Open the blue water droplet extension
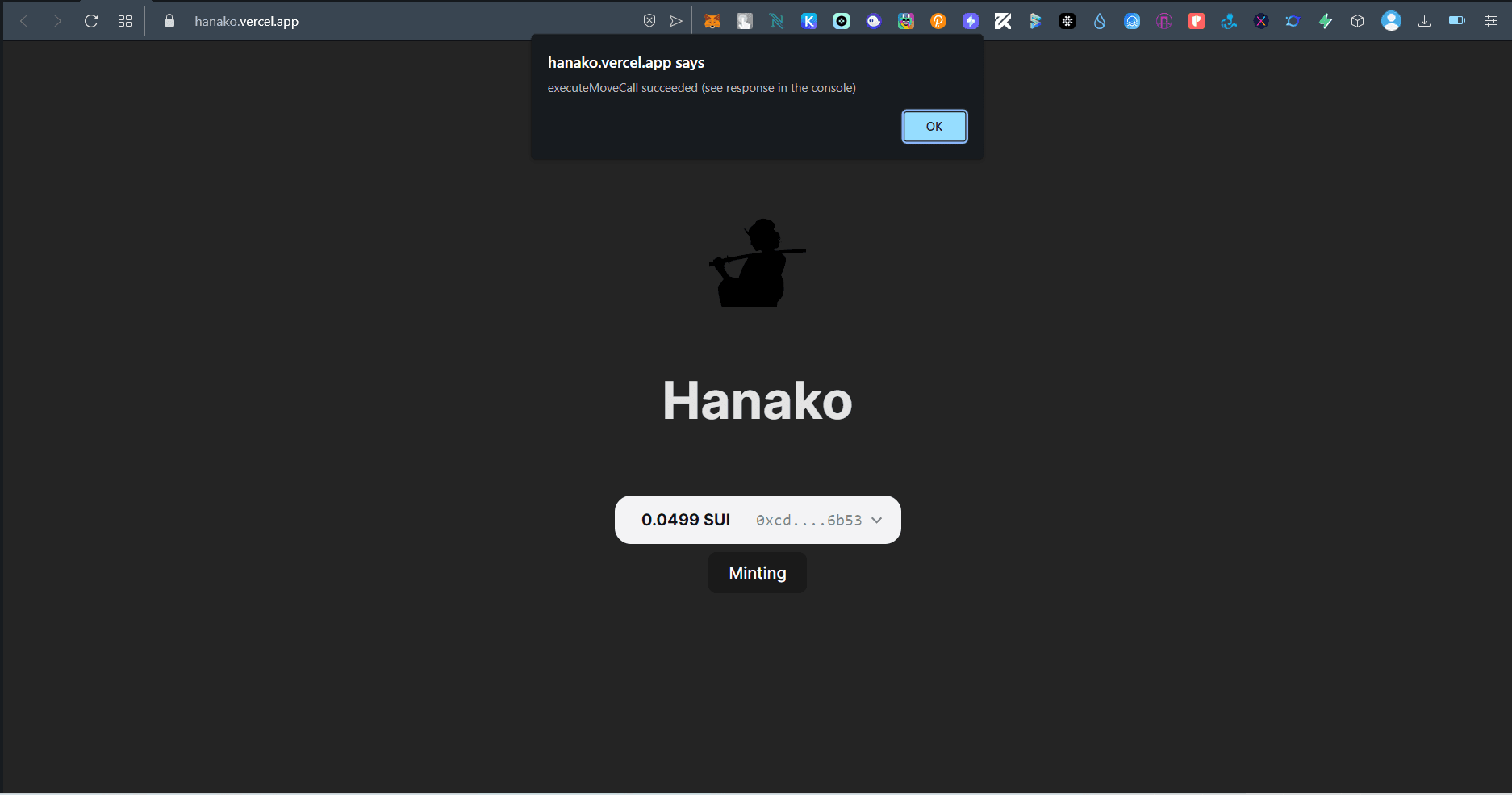The height and width of the screenshot is (795, 1512). [x=1099, y=22]
